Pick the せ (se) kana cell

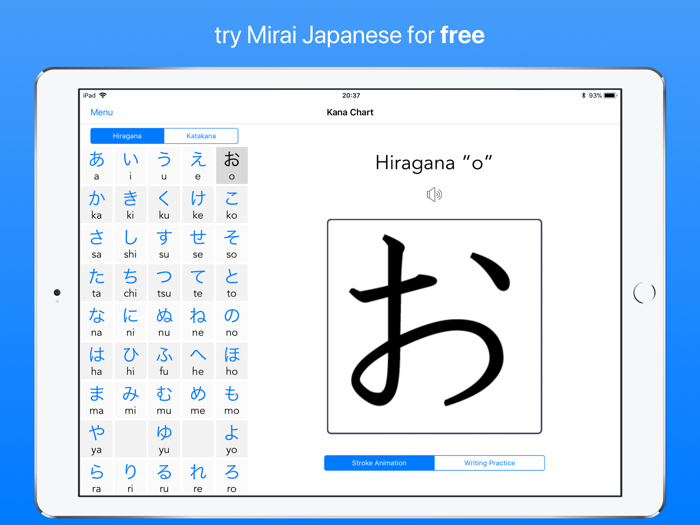point(198,244)
